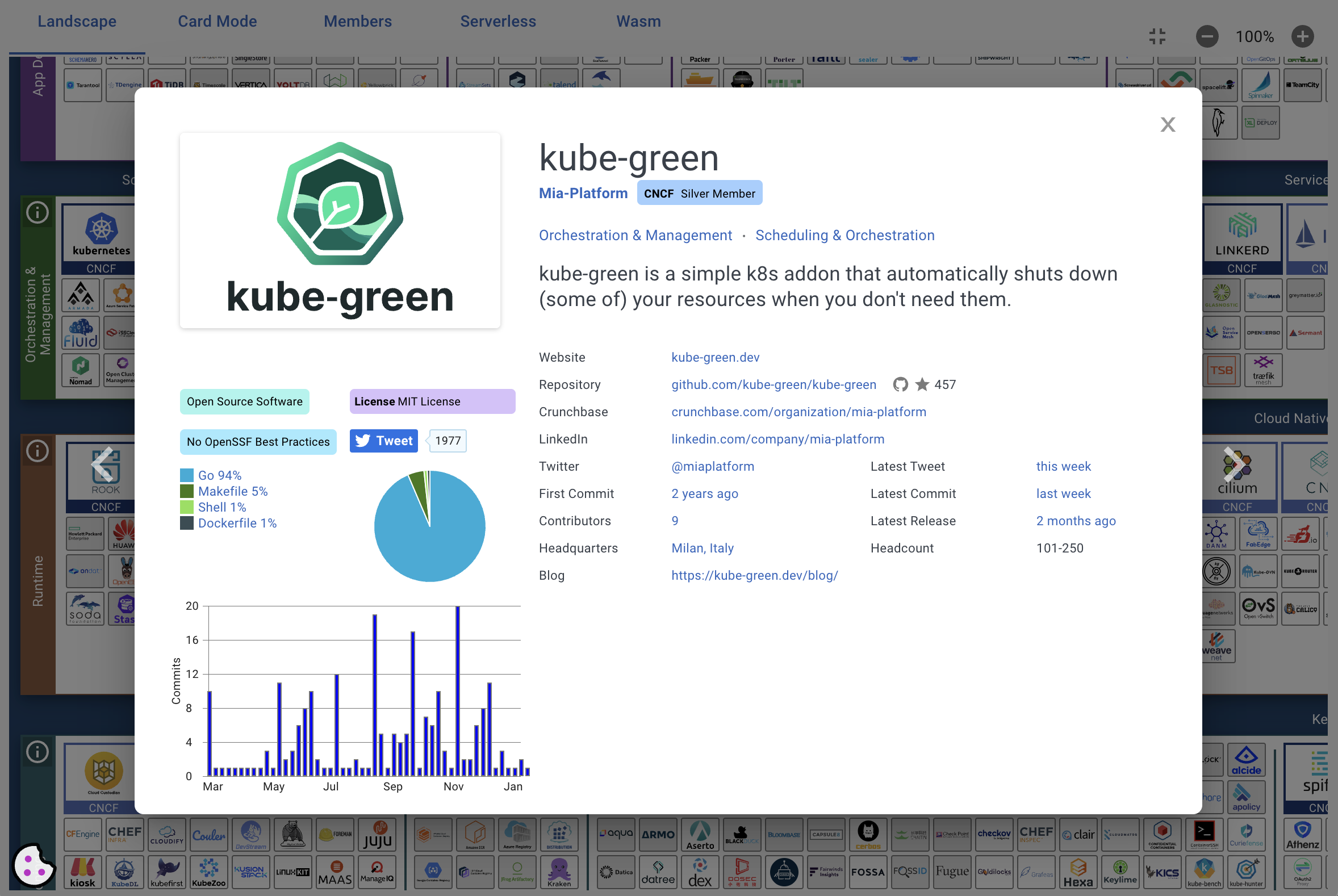Expand the Members navigation section

coord(358,21)
